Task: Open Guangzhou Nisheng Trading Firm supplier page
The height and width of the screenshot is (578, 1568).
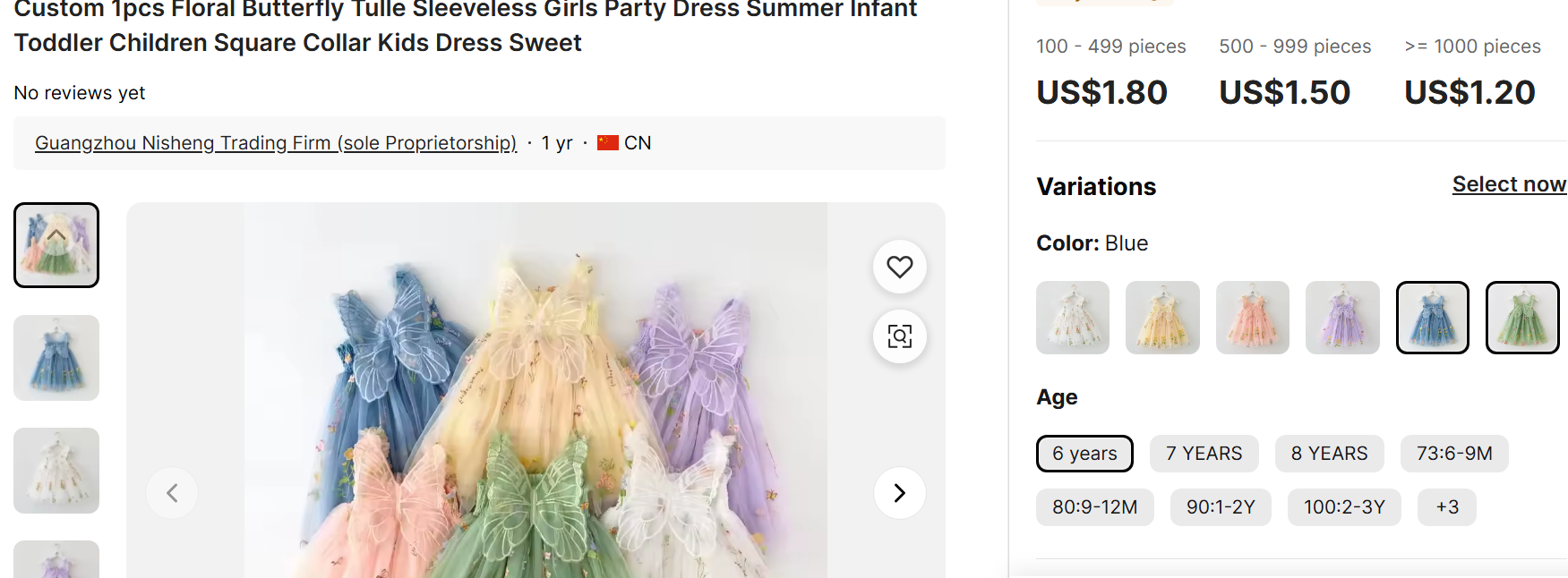Action: [276, 143]
